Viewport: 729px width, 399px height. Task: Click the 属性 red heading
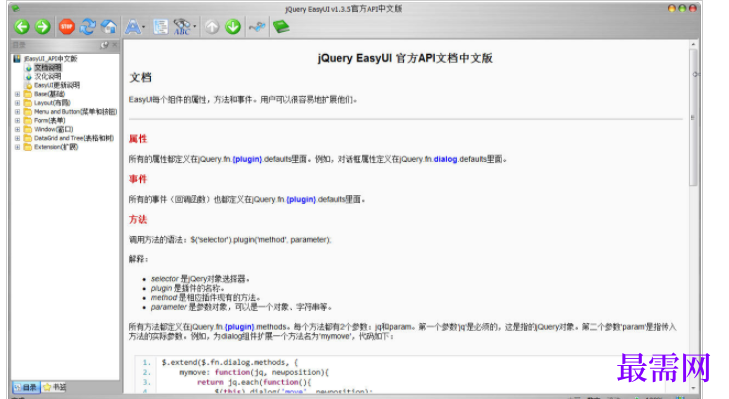tap(138, 139)
